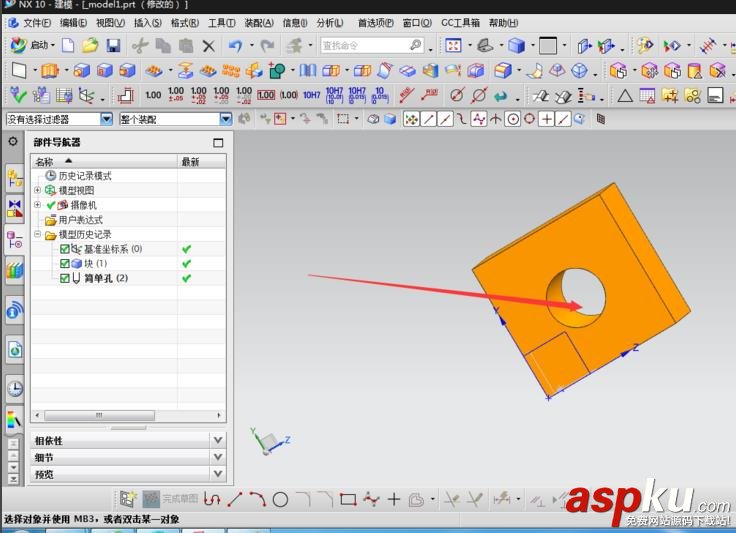Open the 启动 dropdown arrow
Screen dimensions: 736x533
(53, 46)
